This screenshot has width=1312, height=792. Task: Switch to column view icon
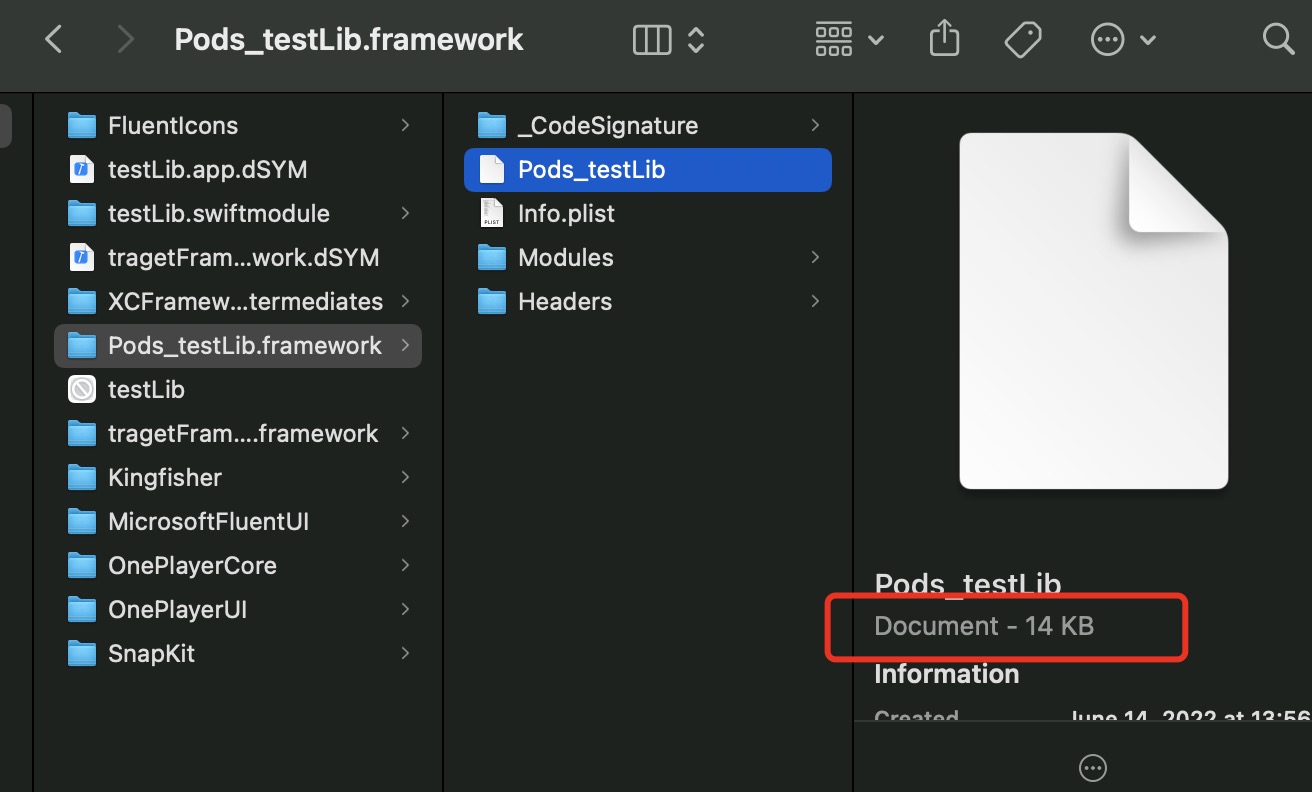click(x=652, y=40)
